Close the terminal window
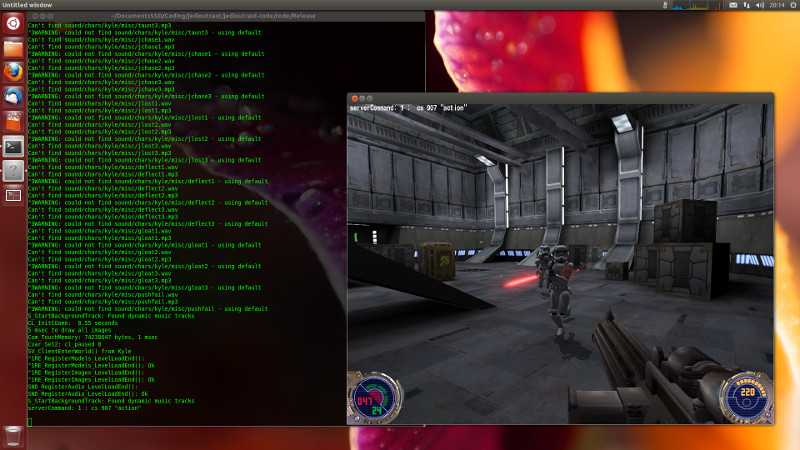 pyautogui.click(x=35, y=16)
